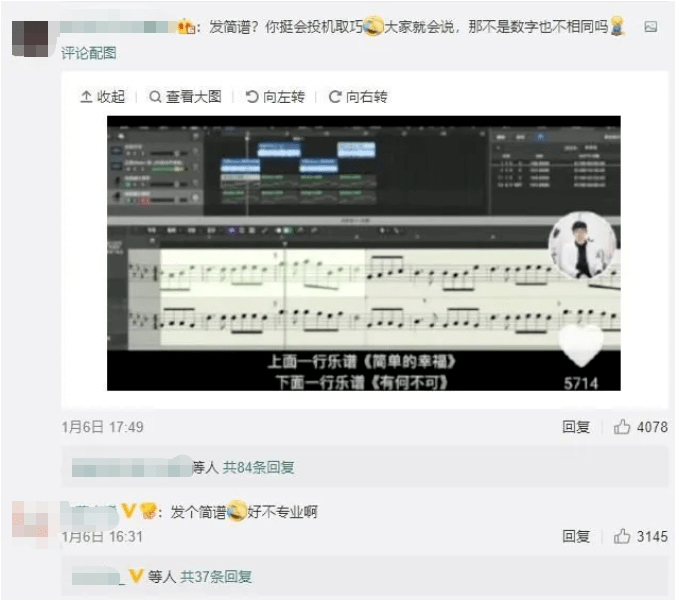675x602 pixels.
Task: Expand the thread showing 共37条回复
Action: coord(216,576)
